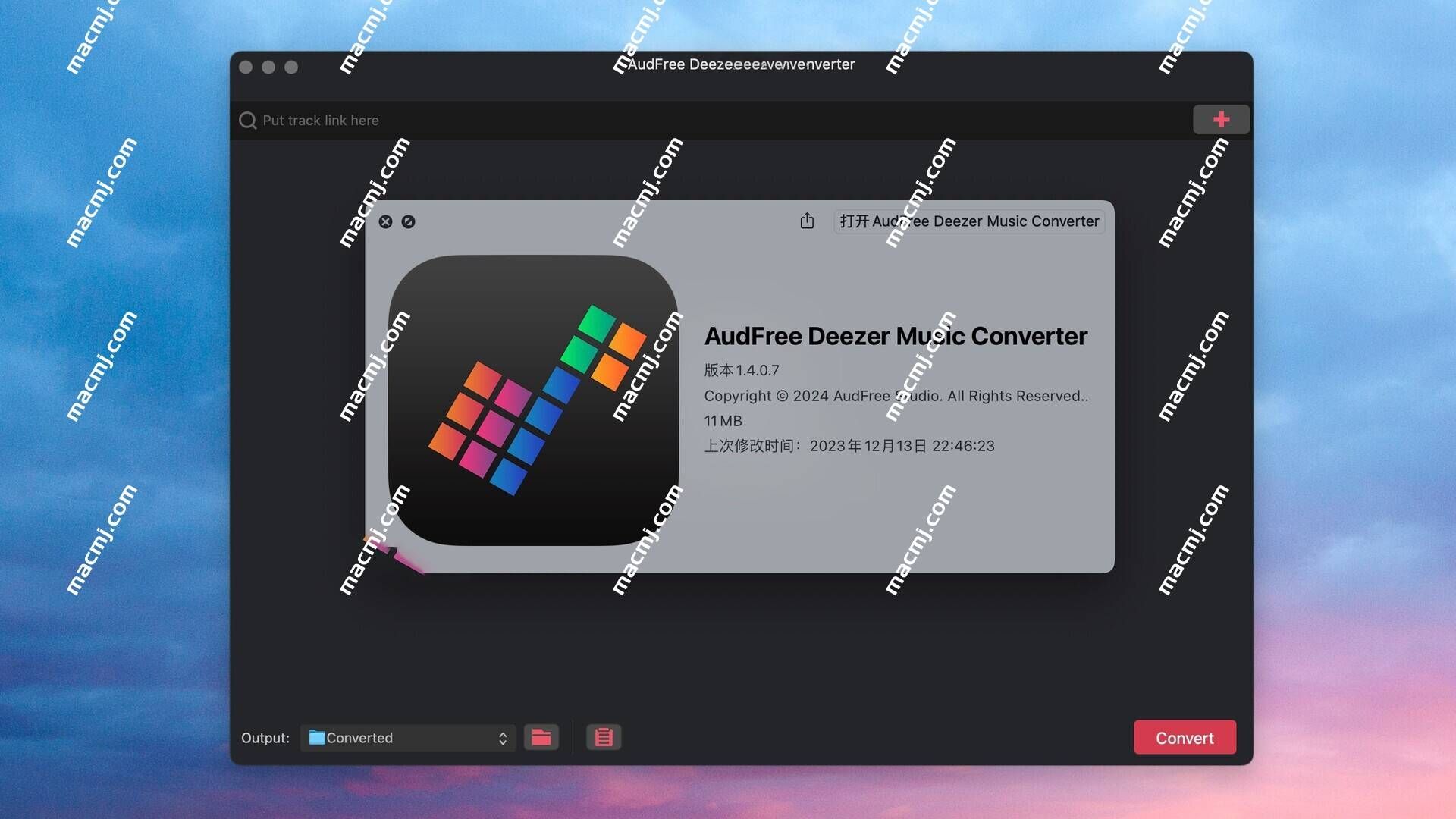
Task: Click the window's gray close button
Action: point(246,67)
